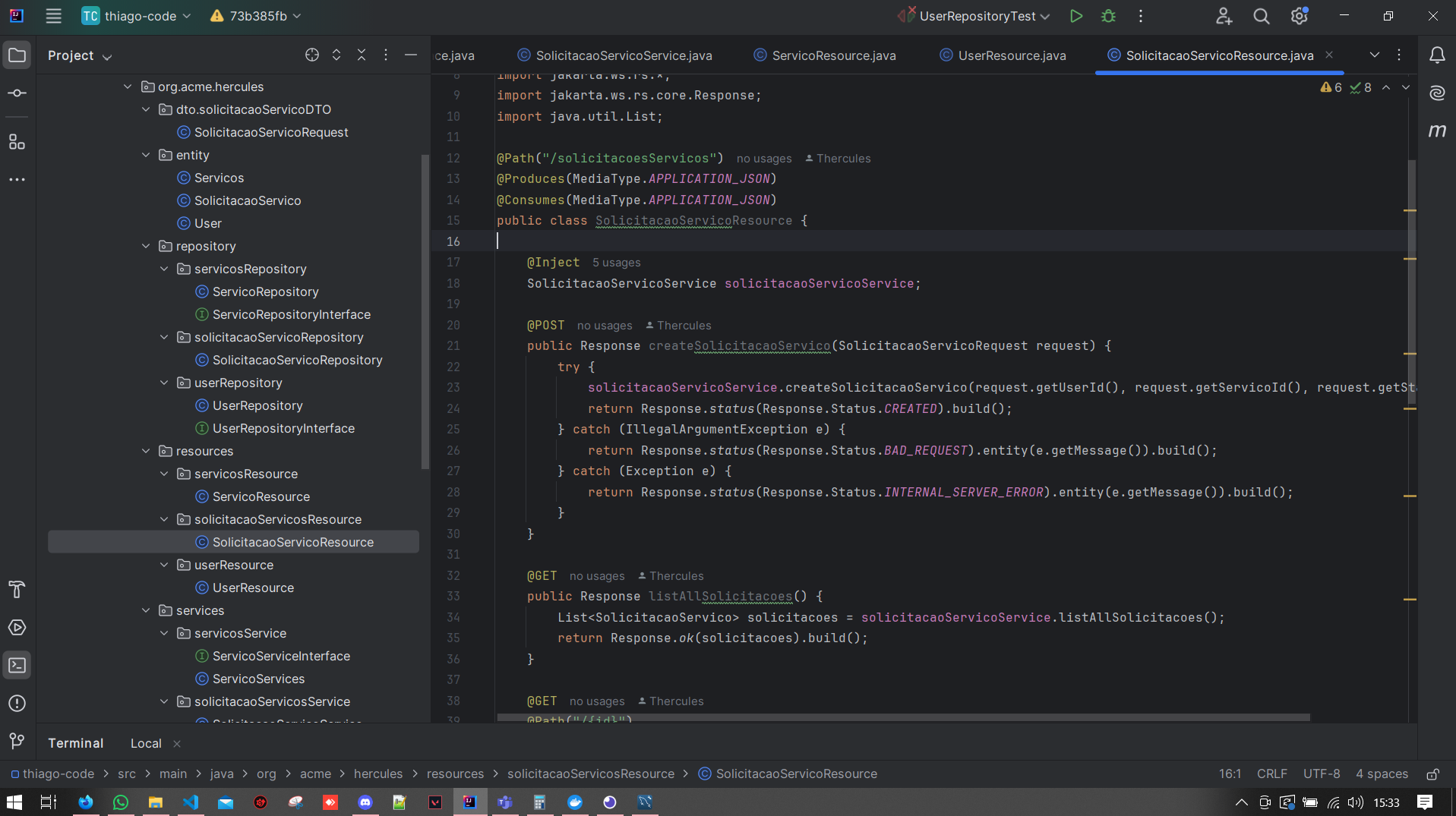Image resolution: width=1456 pixels, height=816 pixels.
Task: Switch to the ServicoResource.java tab
Action: click(x=833, y=55)
